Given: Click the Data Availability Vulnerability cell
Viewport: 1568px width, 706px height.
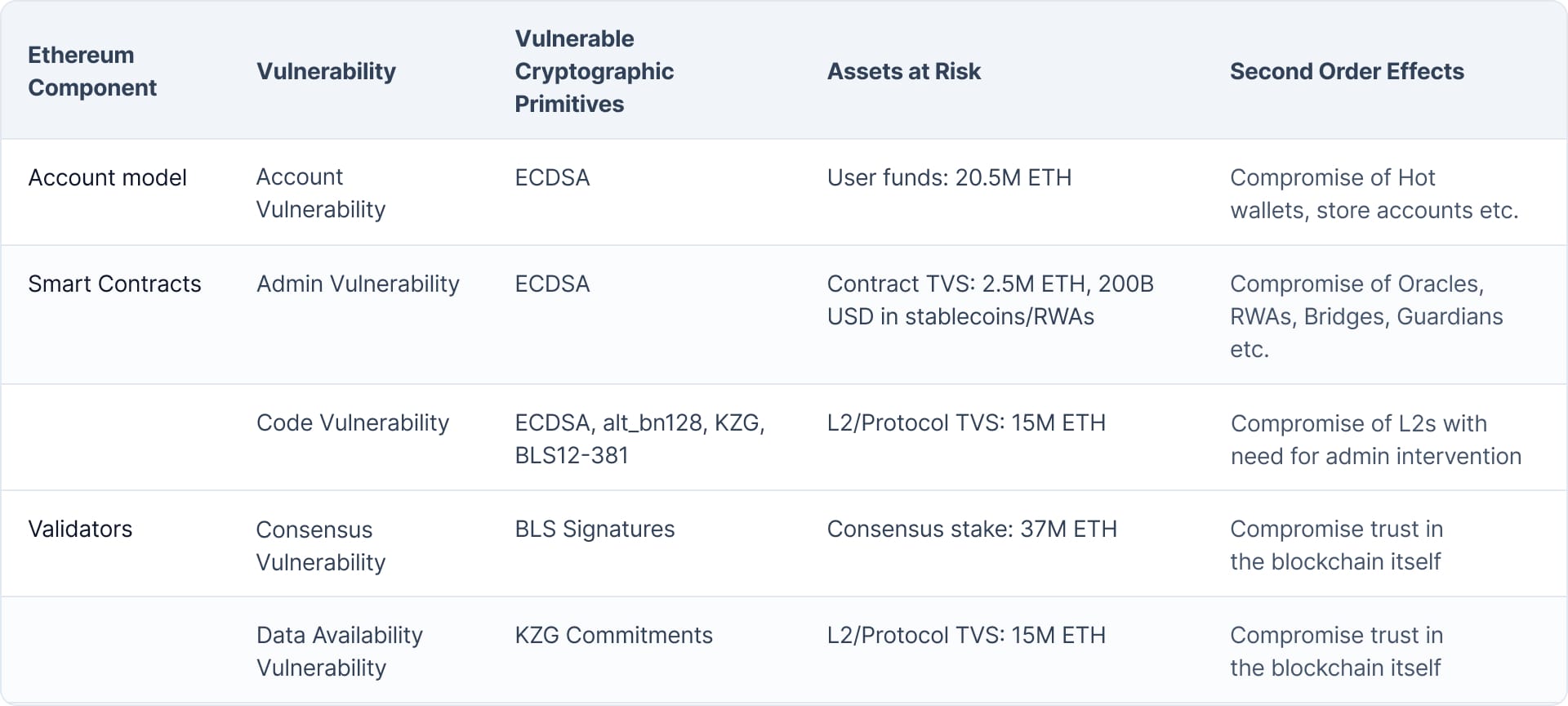Looking at the screenshot, I should [340, 651].
